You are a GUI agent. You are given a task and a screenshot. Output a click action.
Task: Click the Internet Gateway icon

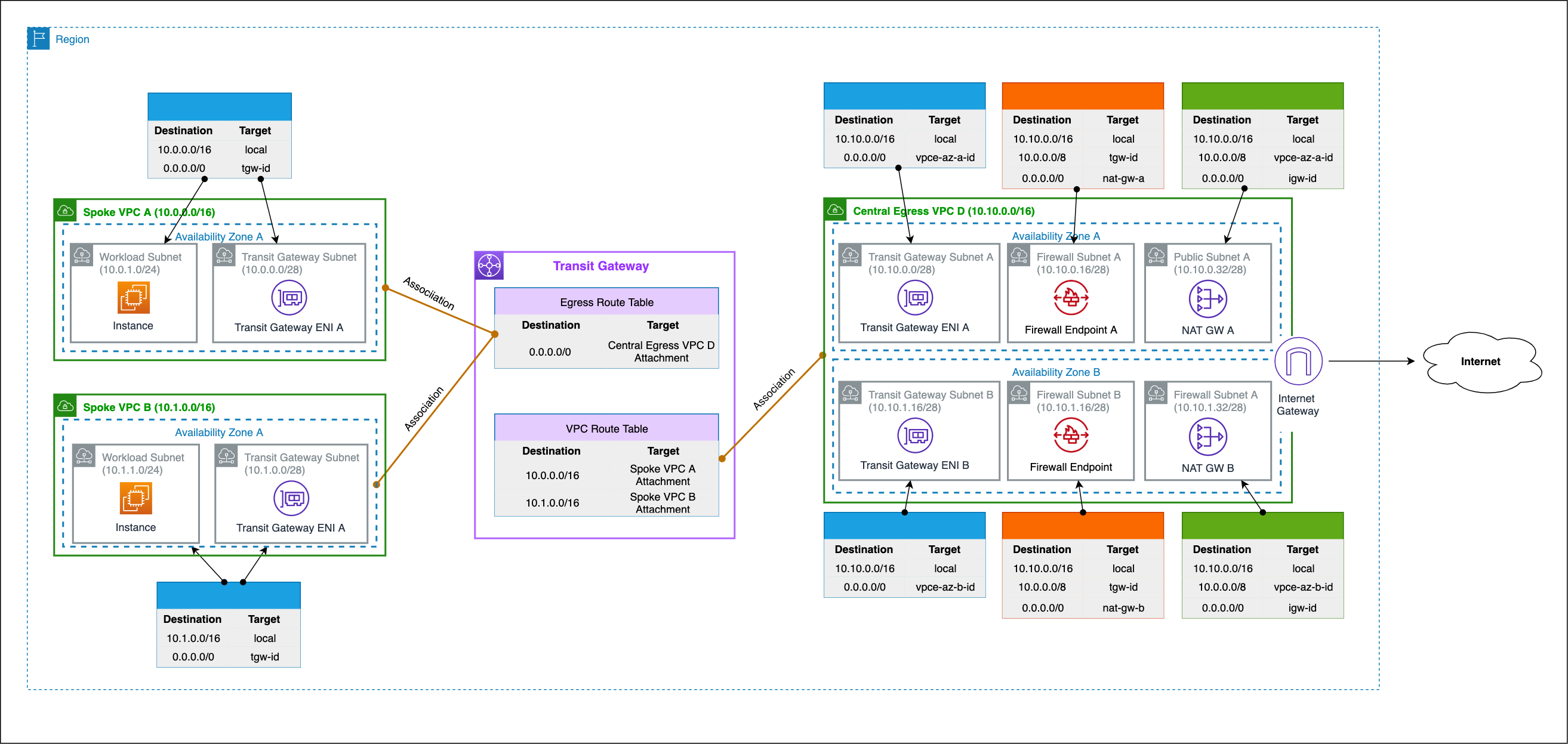point(1298,361)
